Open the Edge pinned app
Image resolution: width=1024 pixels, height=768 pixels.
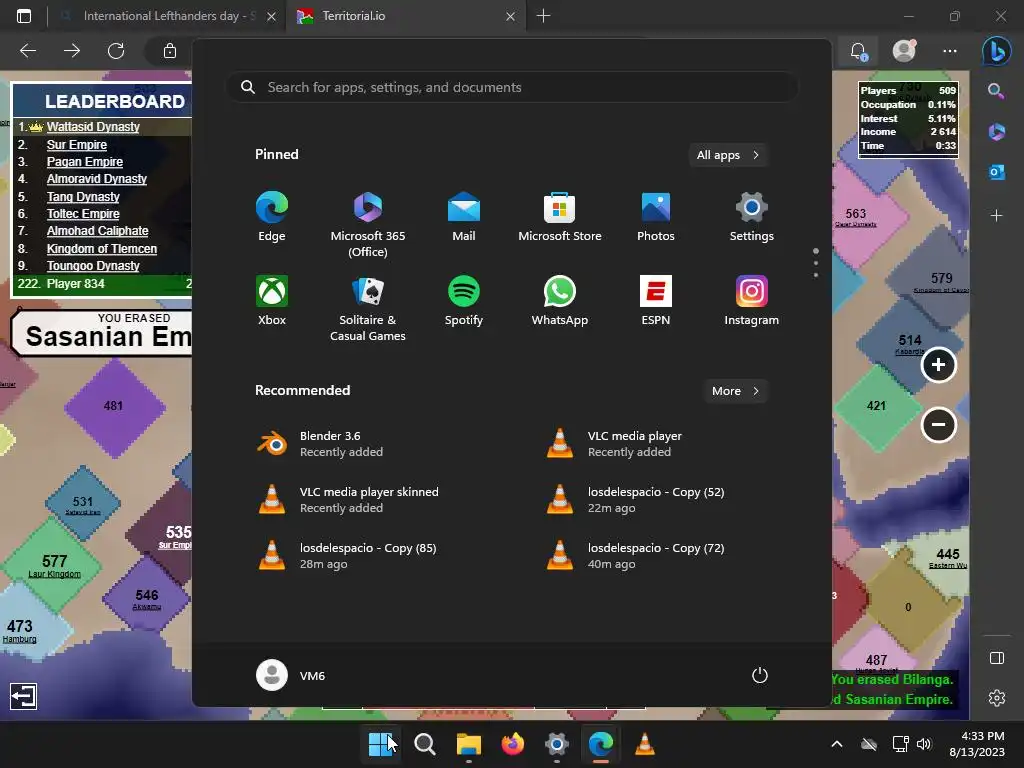click(x=272, y=217)
